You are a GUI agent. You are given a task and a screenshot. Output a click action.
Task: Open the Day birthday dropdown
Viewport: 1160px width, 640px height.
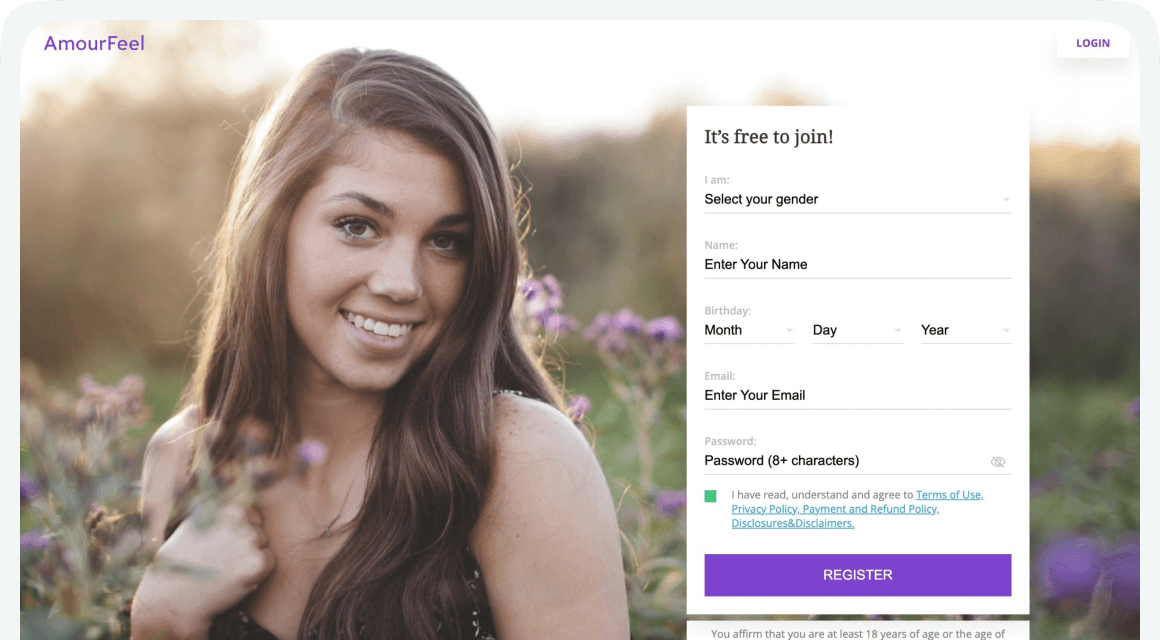857,330
